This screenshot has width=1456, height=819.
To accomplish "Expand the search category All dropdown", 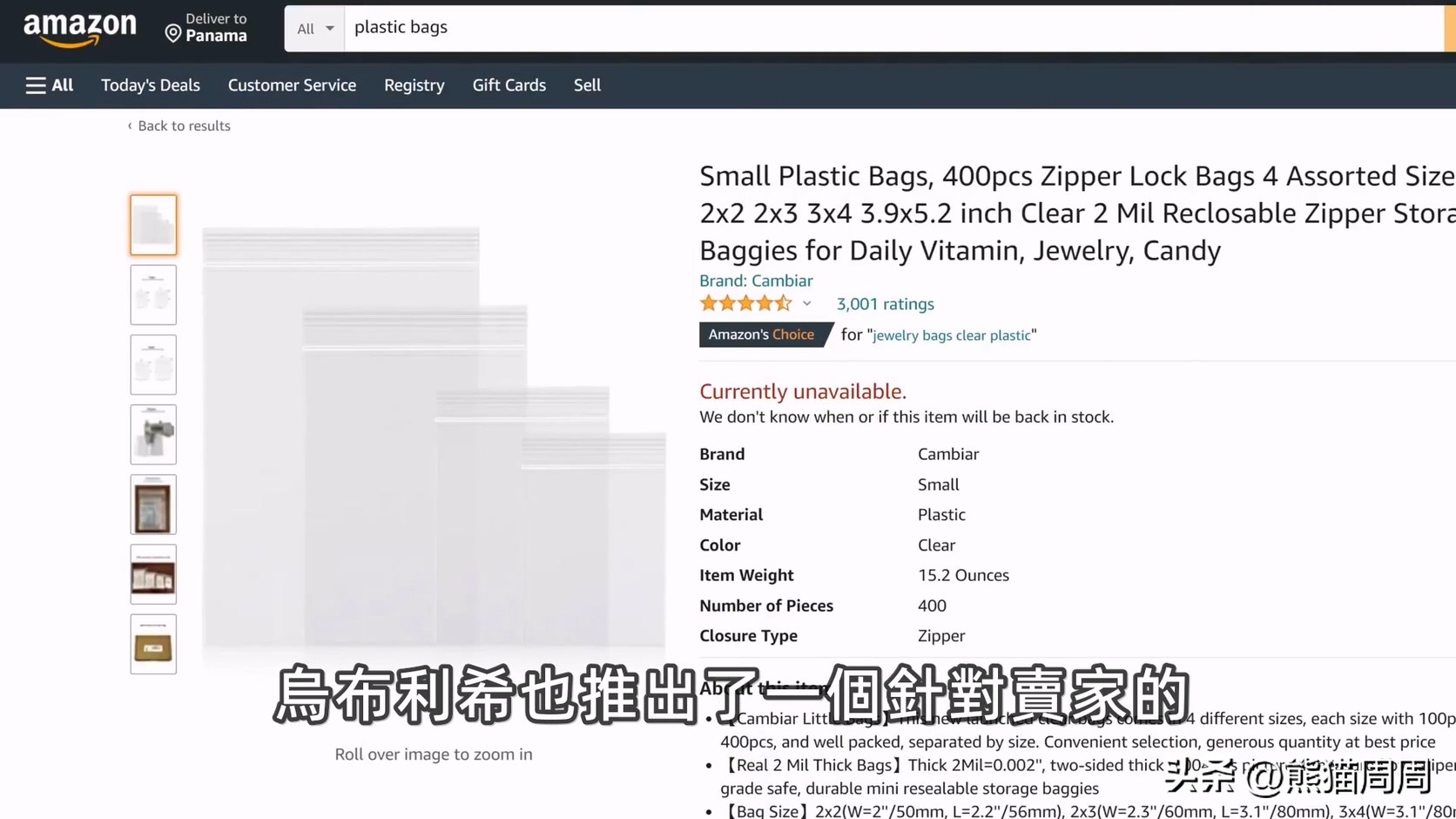I will pyautogui.click(x=315, y=29).
